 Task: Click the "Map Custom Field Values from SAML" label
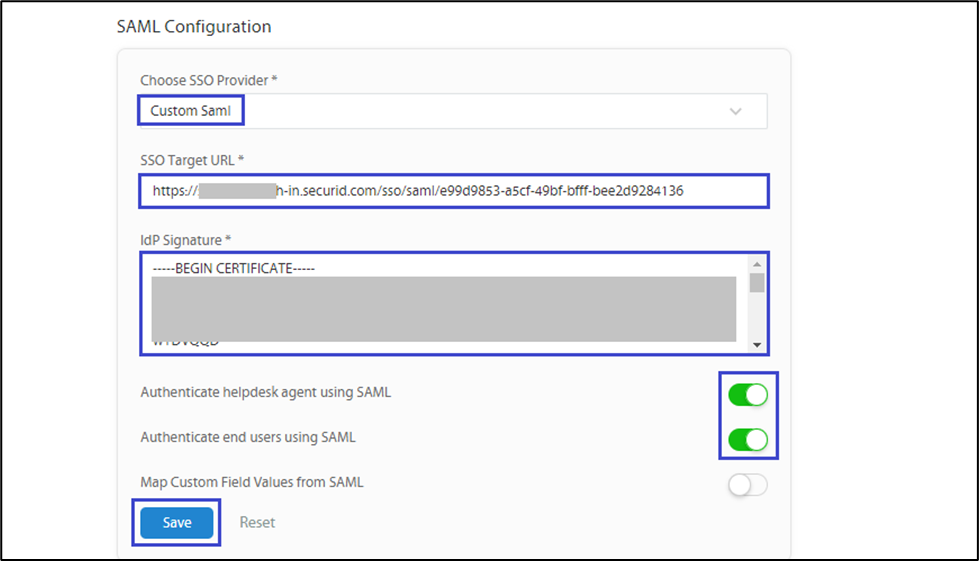point(252,482)
